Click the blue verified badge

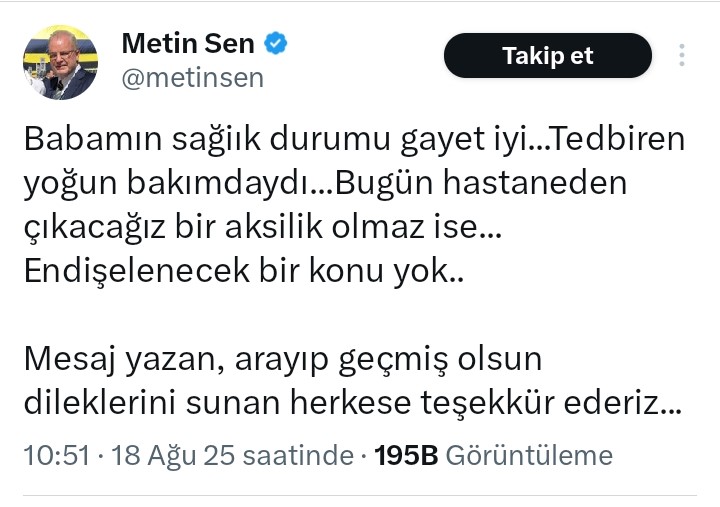click(x=274, y=45)
